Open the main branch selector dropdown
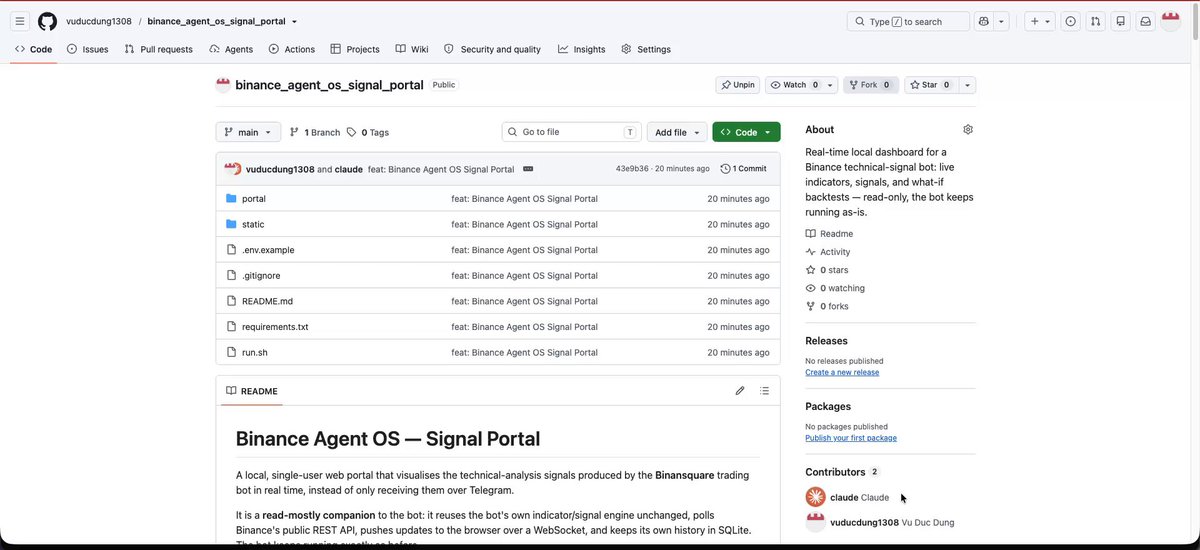The height and width of the screenshot is (550, 1200). click(x=248, y=132)
